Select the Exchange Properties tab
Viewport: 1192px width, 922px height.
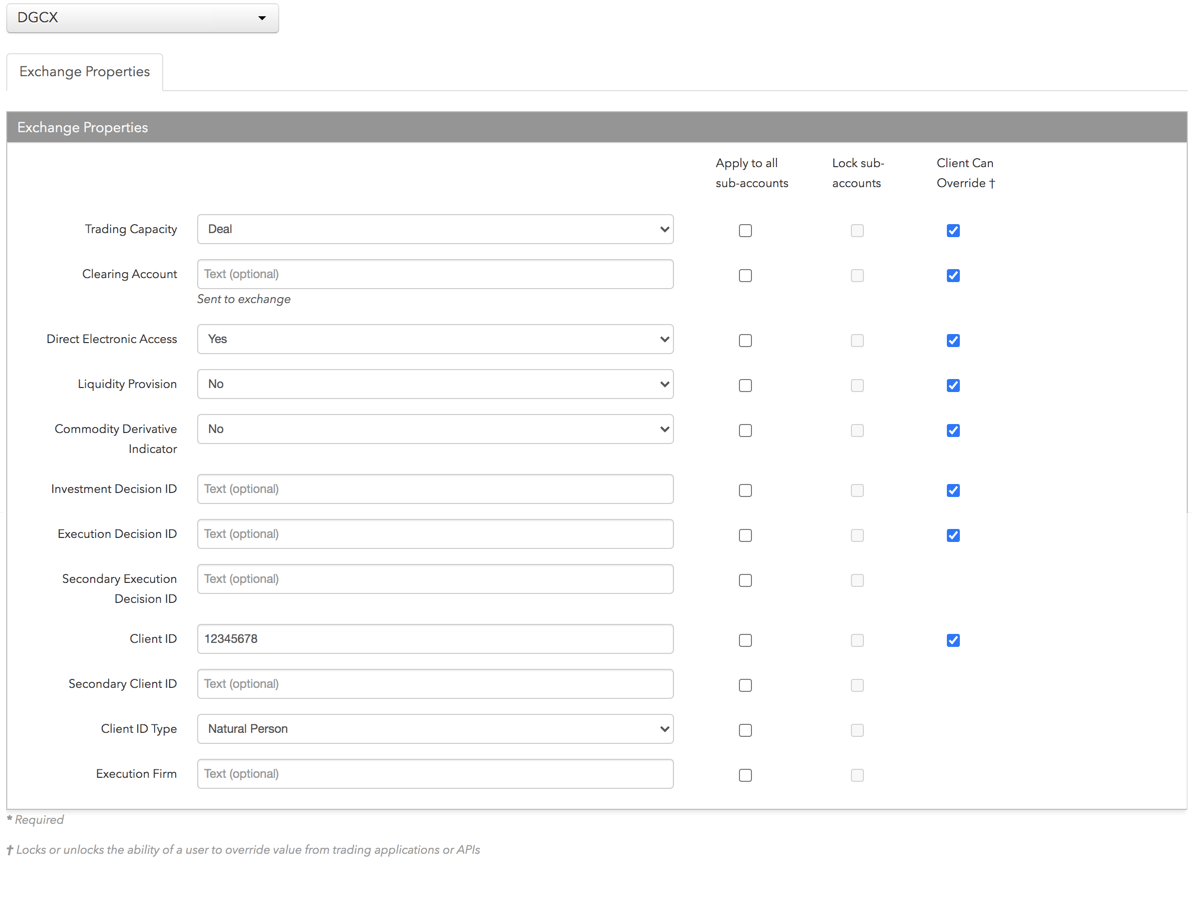pyautogui.click(x=84, y=71)
